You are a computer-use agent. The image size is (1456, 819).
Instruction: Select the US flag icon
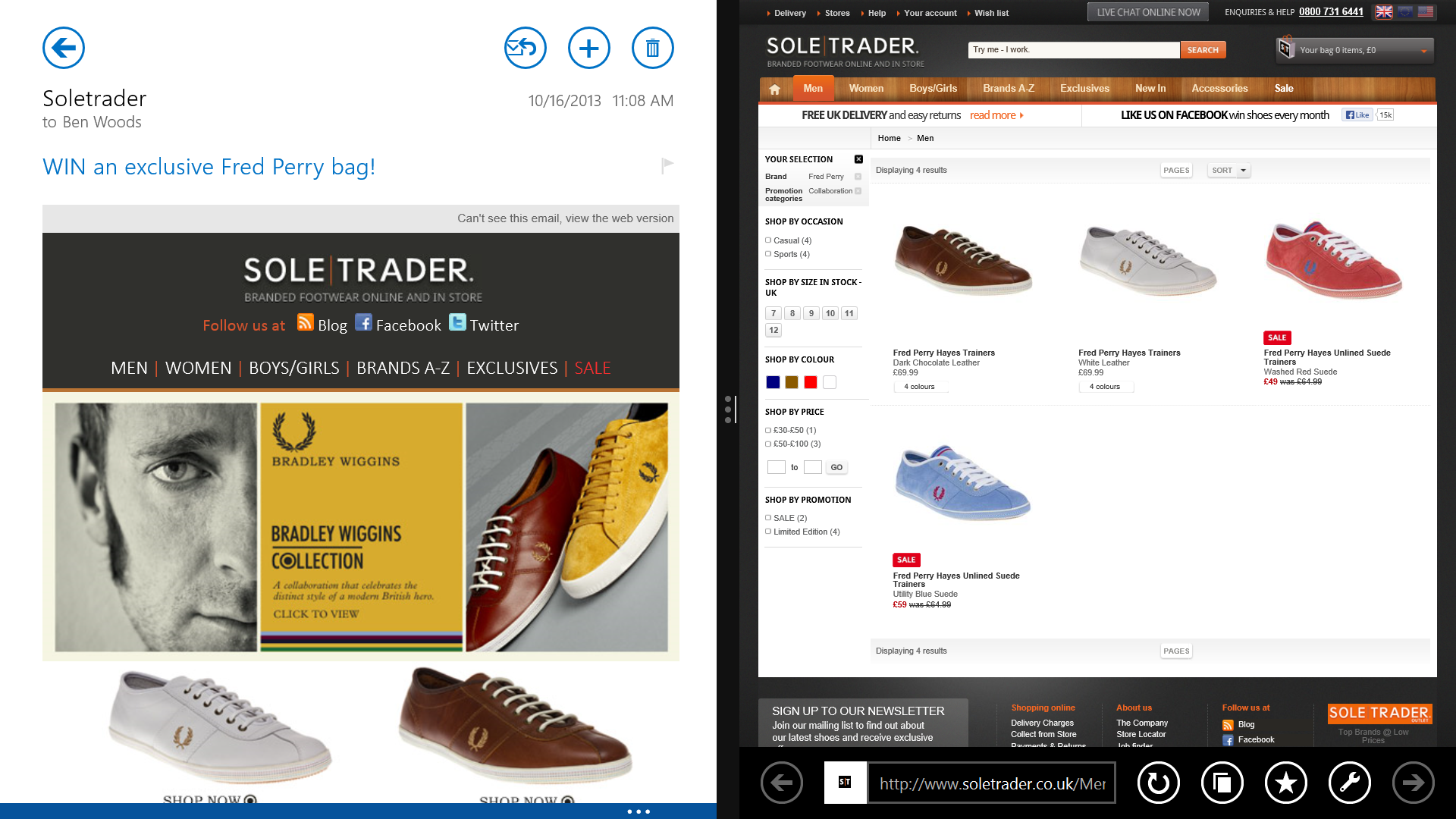[1426, 11]
